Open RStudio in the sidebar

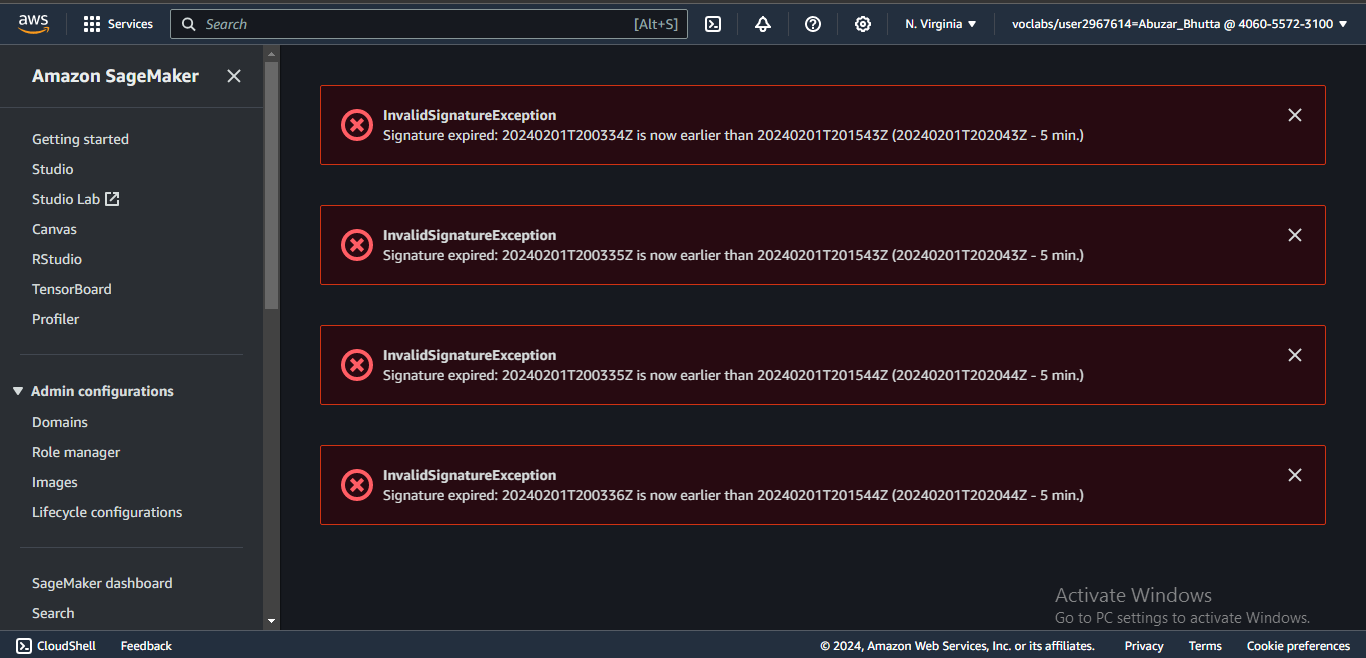[x=57, y=259]
